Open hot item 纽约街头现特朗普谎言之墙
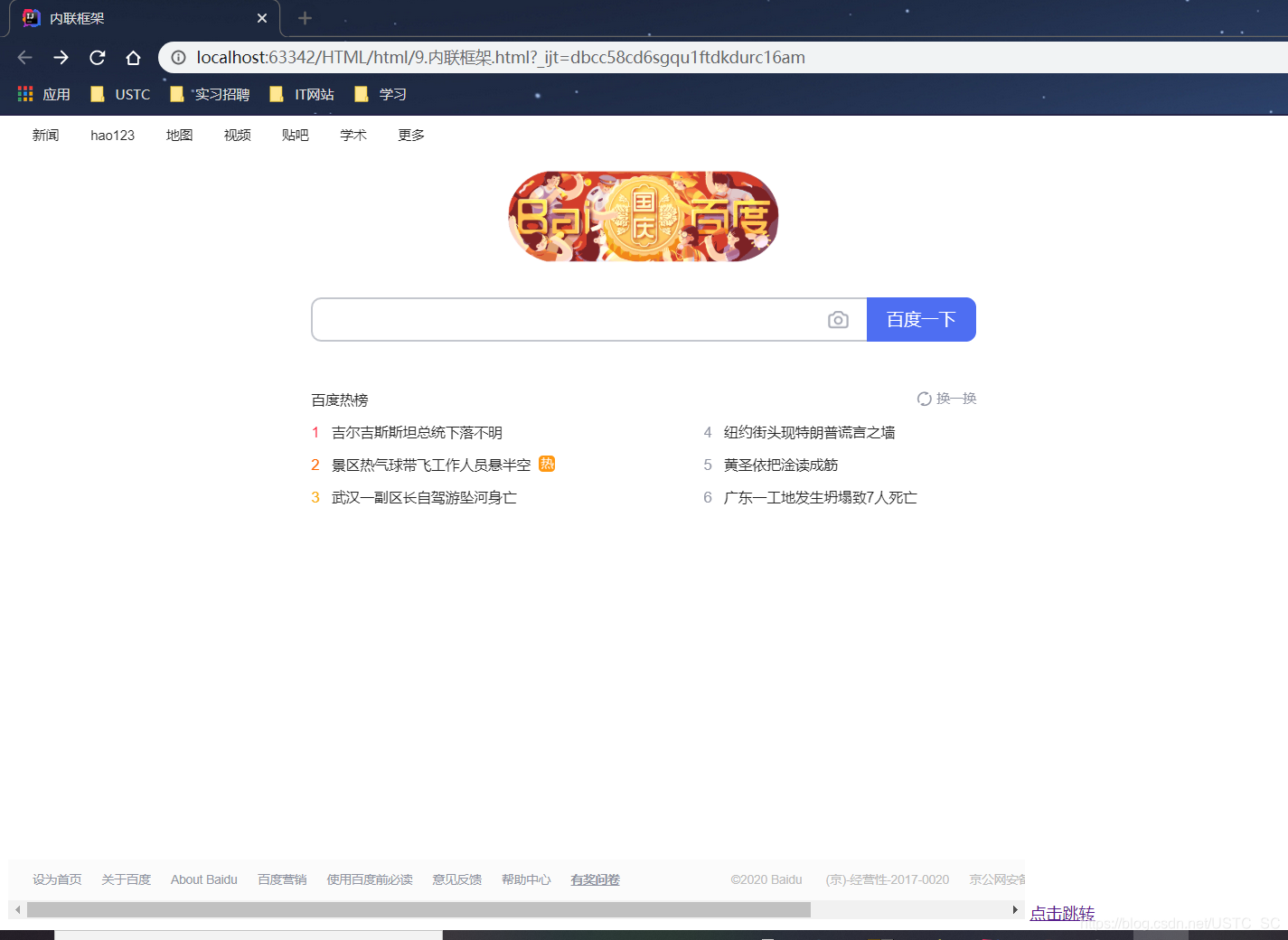The width and height of the screenshot is (1288, 940). pos(809,433)
